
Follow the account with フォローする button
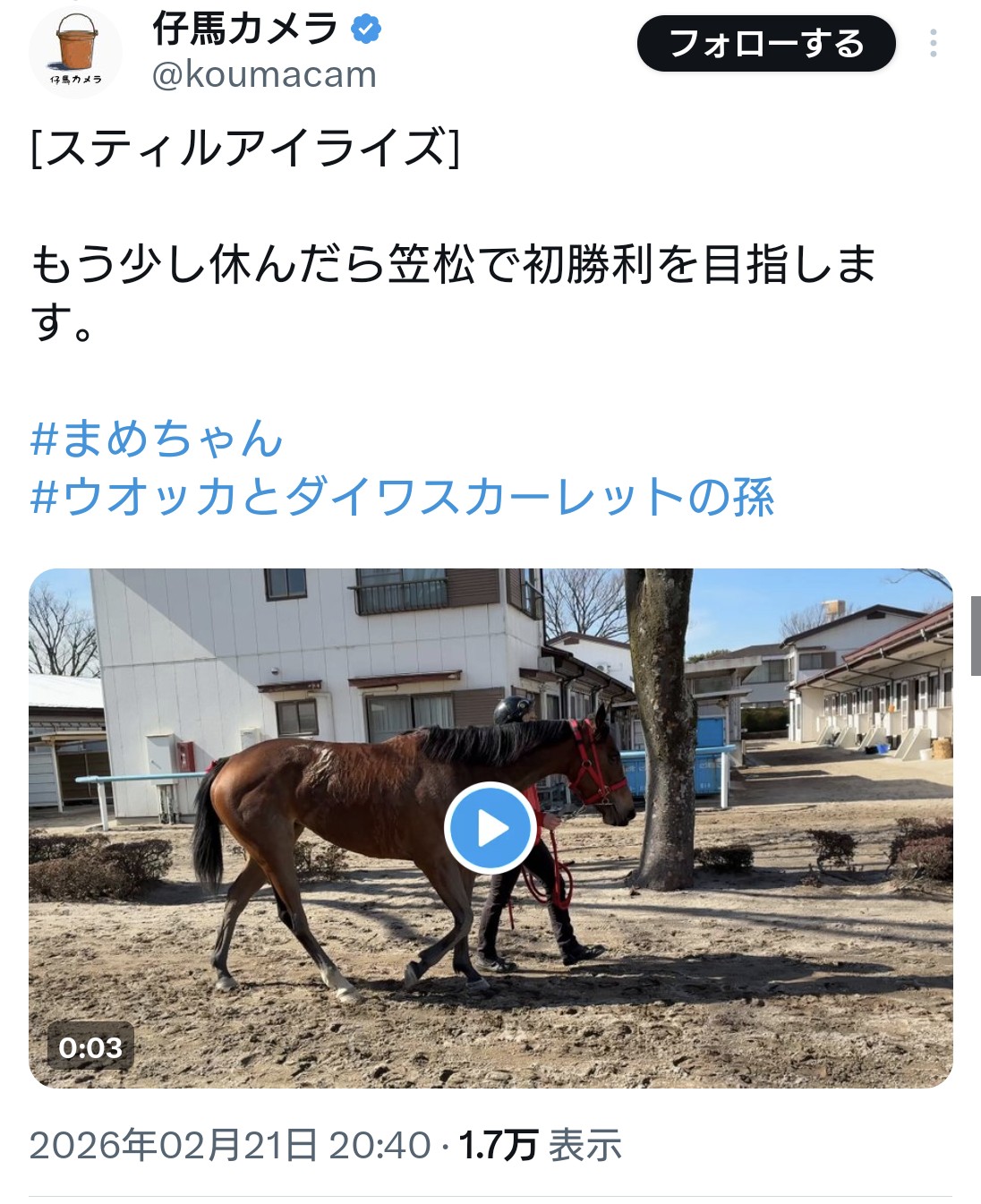pos(766,43)
